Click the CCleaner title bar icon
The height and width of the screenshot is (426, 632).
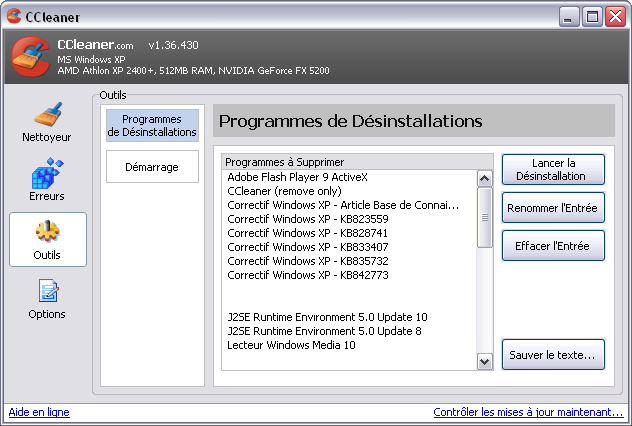(14, 16)
